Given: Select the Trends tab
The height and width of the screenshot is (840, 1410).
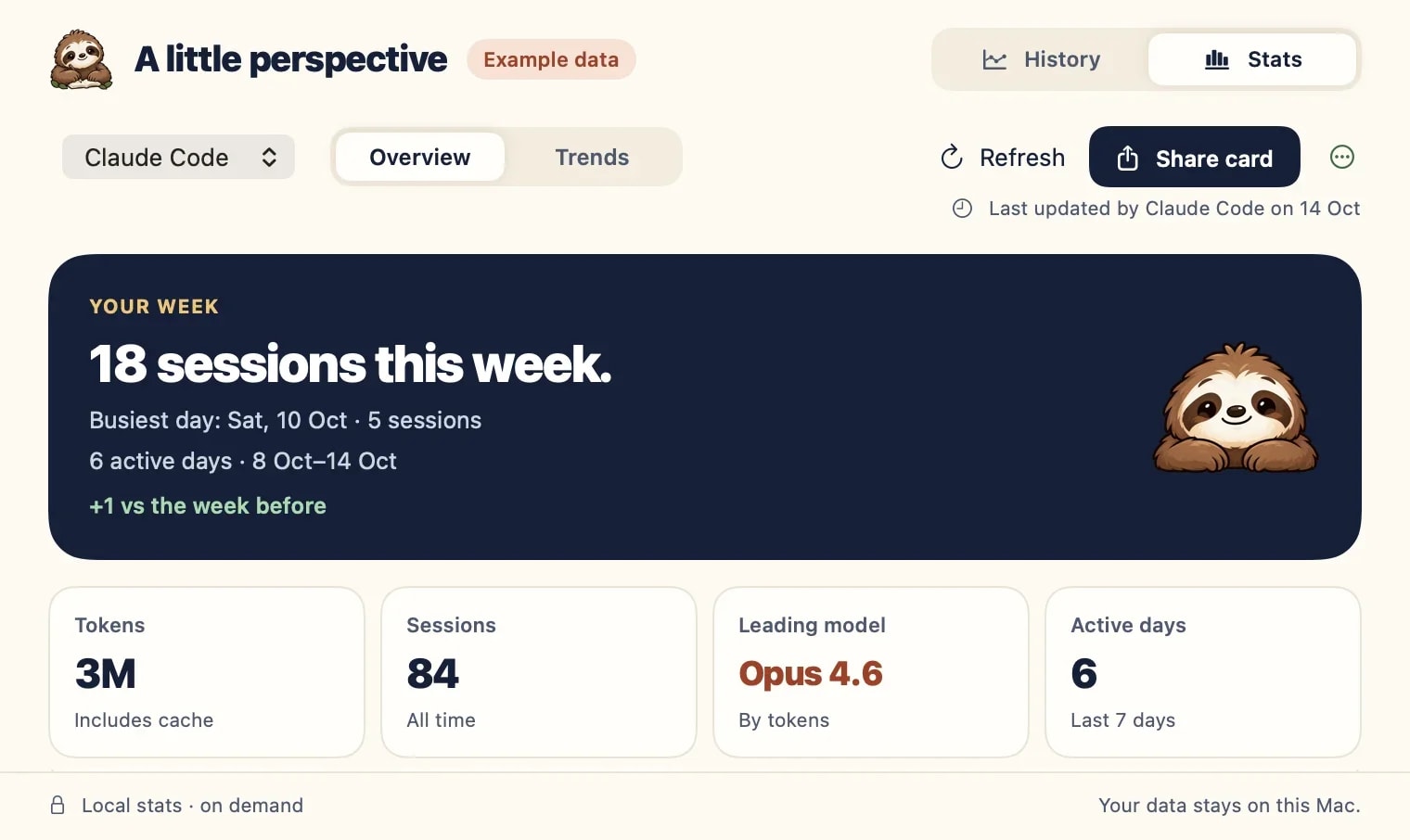Looking at the screenshot, I should (x=592, y=157).
